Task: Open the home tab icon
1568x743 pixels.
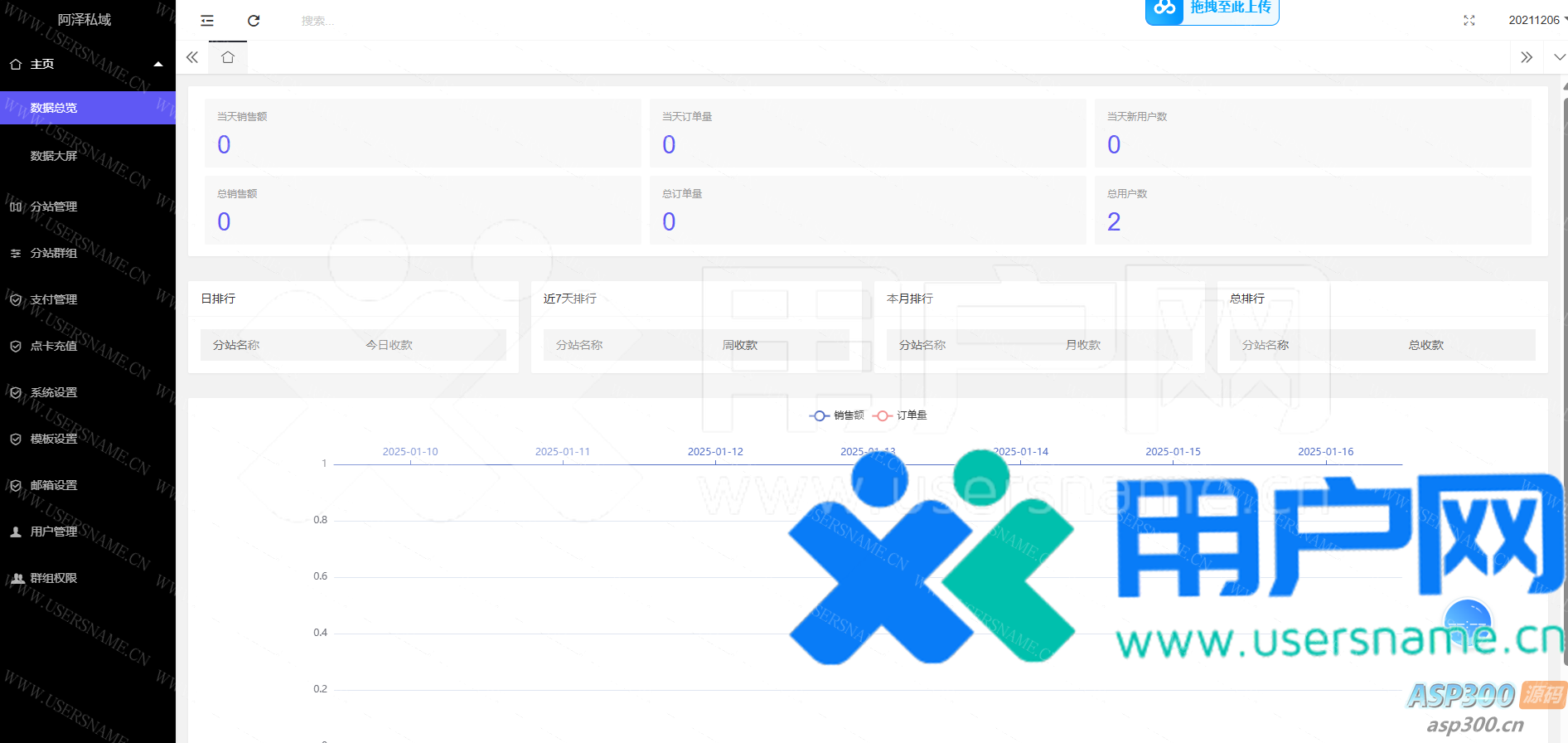Action: pyautogui.click(x=228, y=57)
